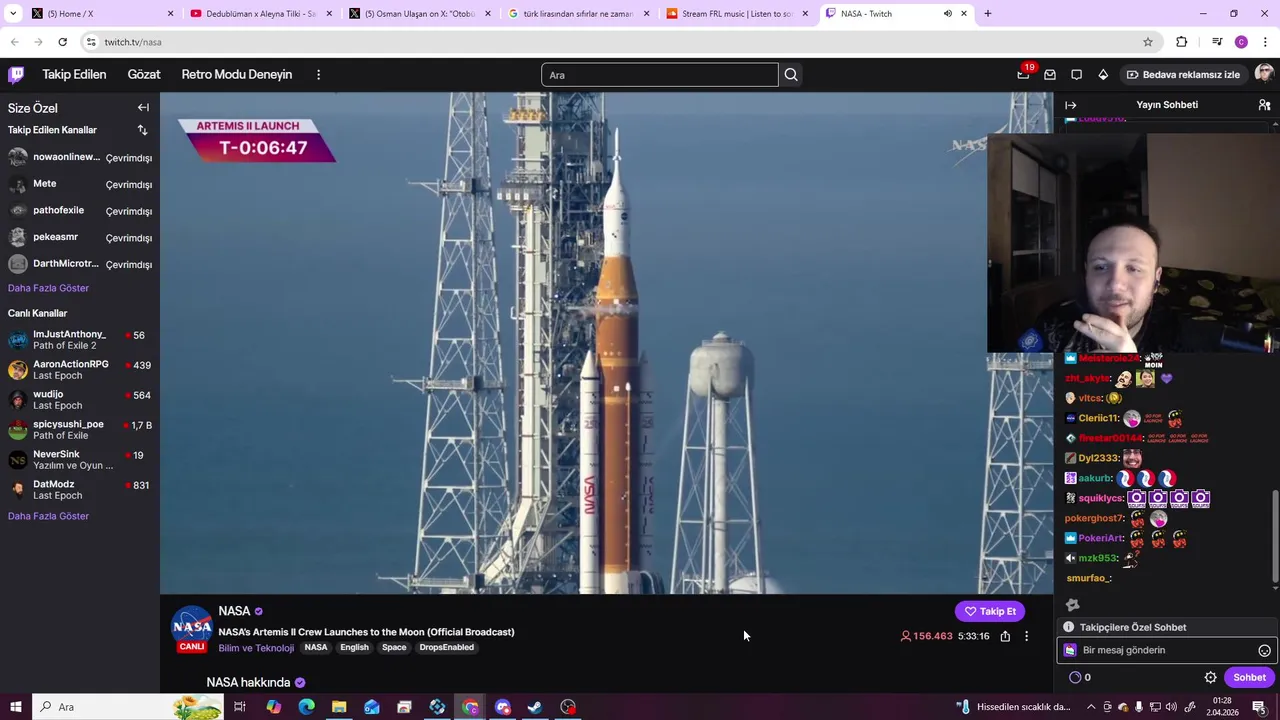This screenshot has height=720, width=1280.
Task: Open Chrome tab search dropdown
Action: click(x=14, y=14)
